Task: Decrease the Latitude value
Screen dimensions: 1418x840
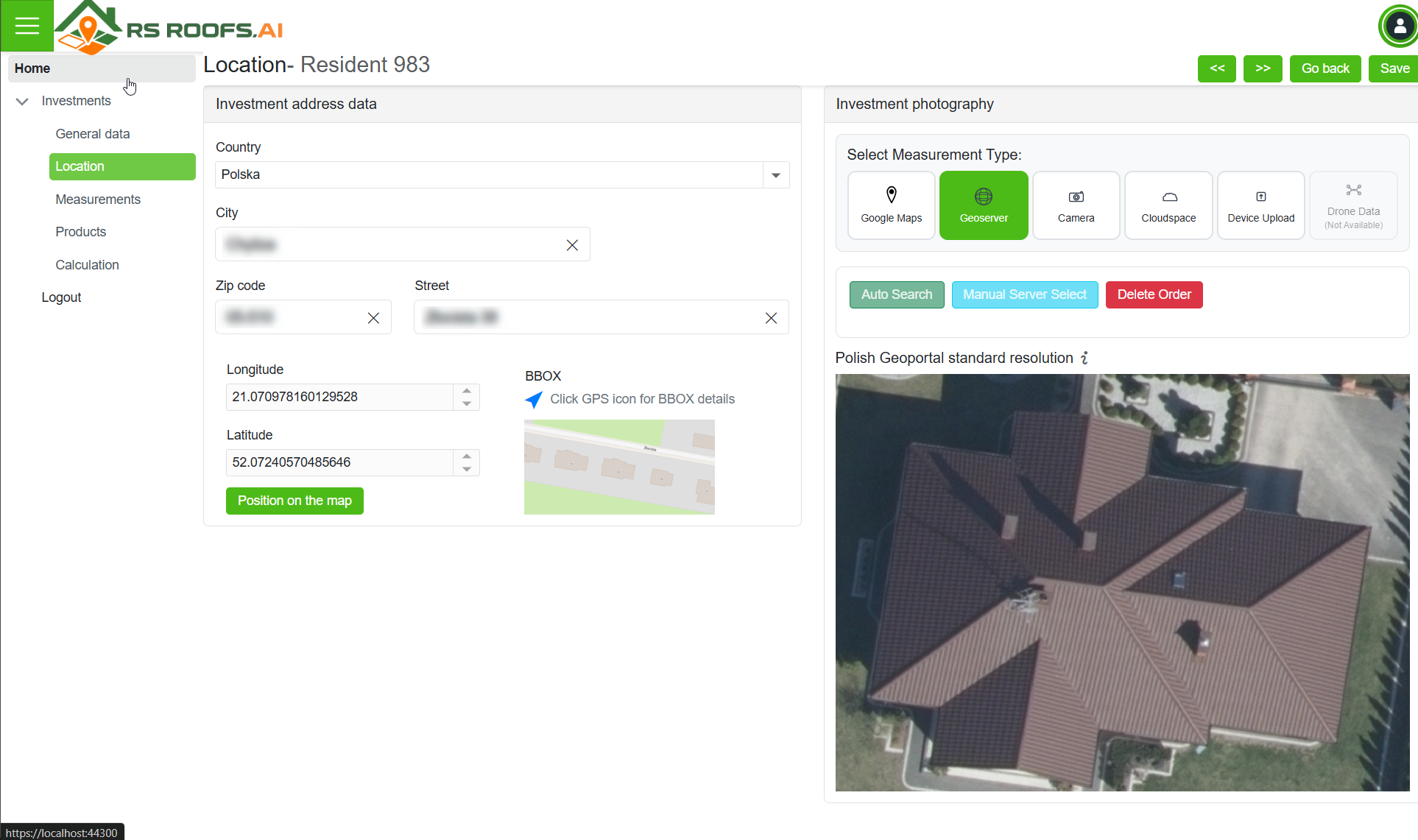Action: (x=467, y=469)
